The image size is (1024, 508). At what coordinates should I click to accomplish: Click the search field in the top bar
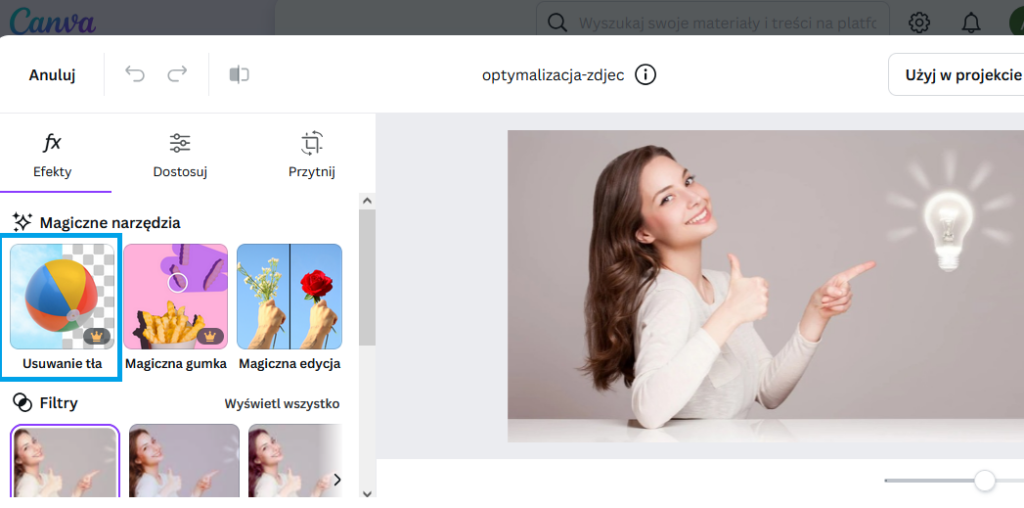click(728, 22)
